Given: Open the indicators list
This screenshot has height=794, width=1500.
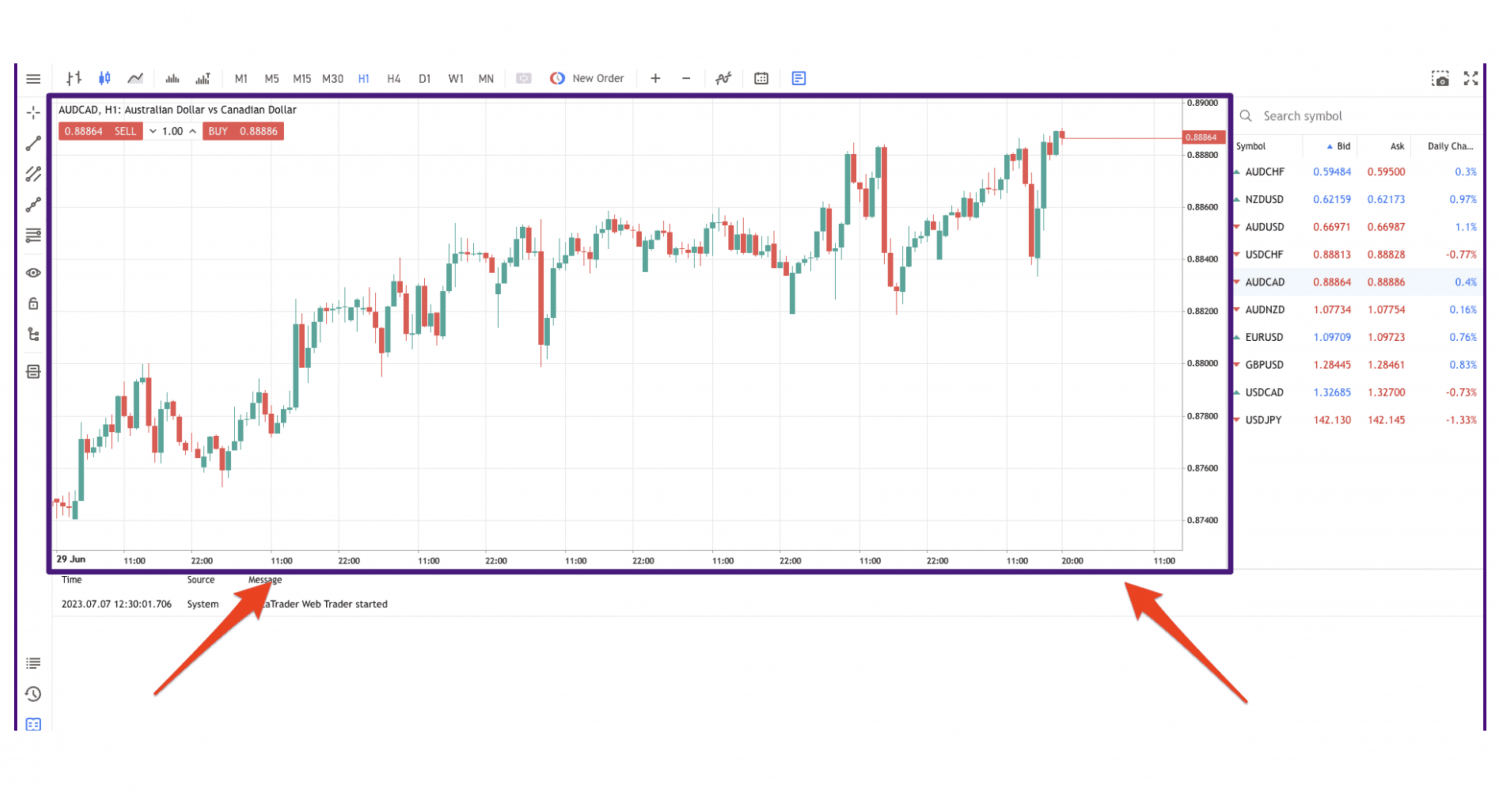Looking at the screenshot, I should (x=723, y=78).
